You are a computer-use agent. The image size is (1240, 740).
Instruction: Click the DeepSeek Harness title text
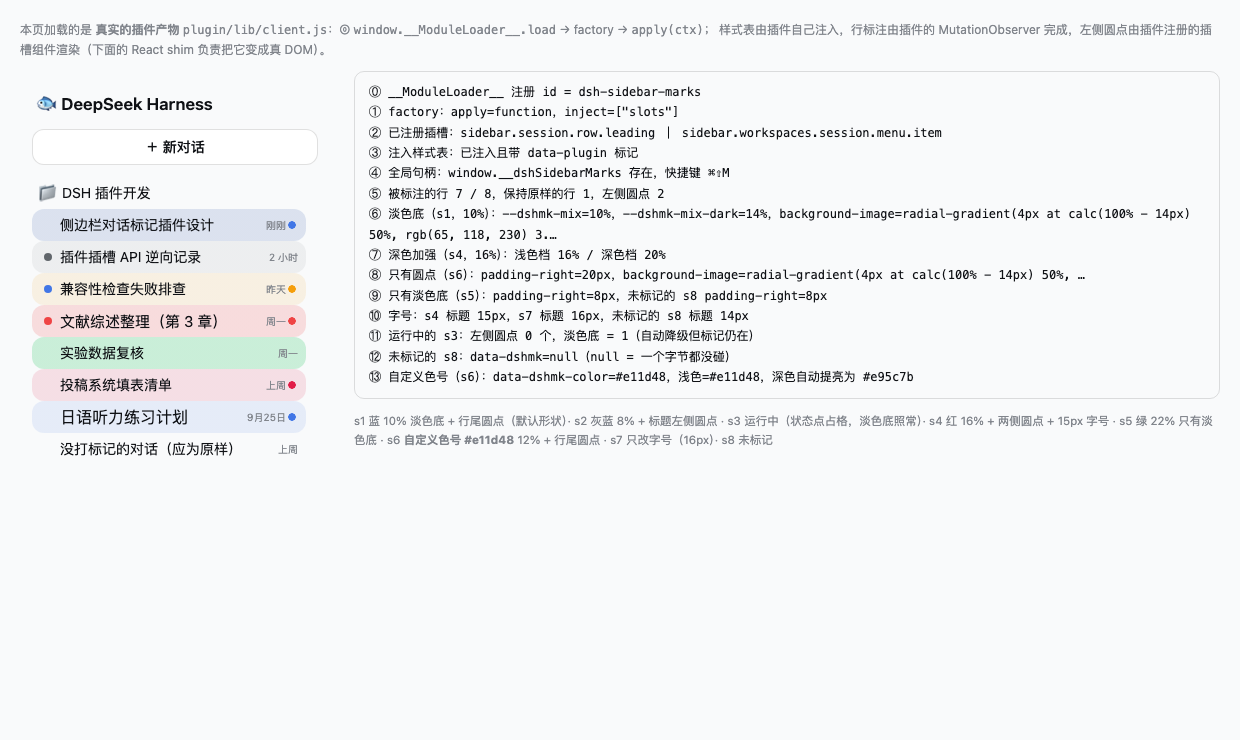(x=137, y=104)
